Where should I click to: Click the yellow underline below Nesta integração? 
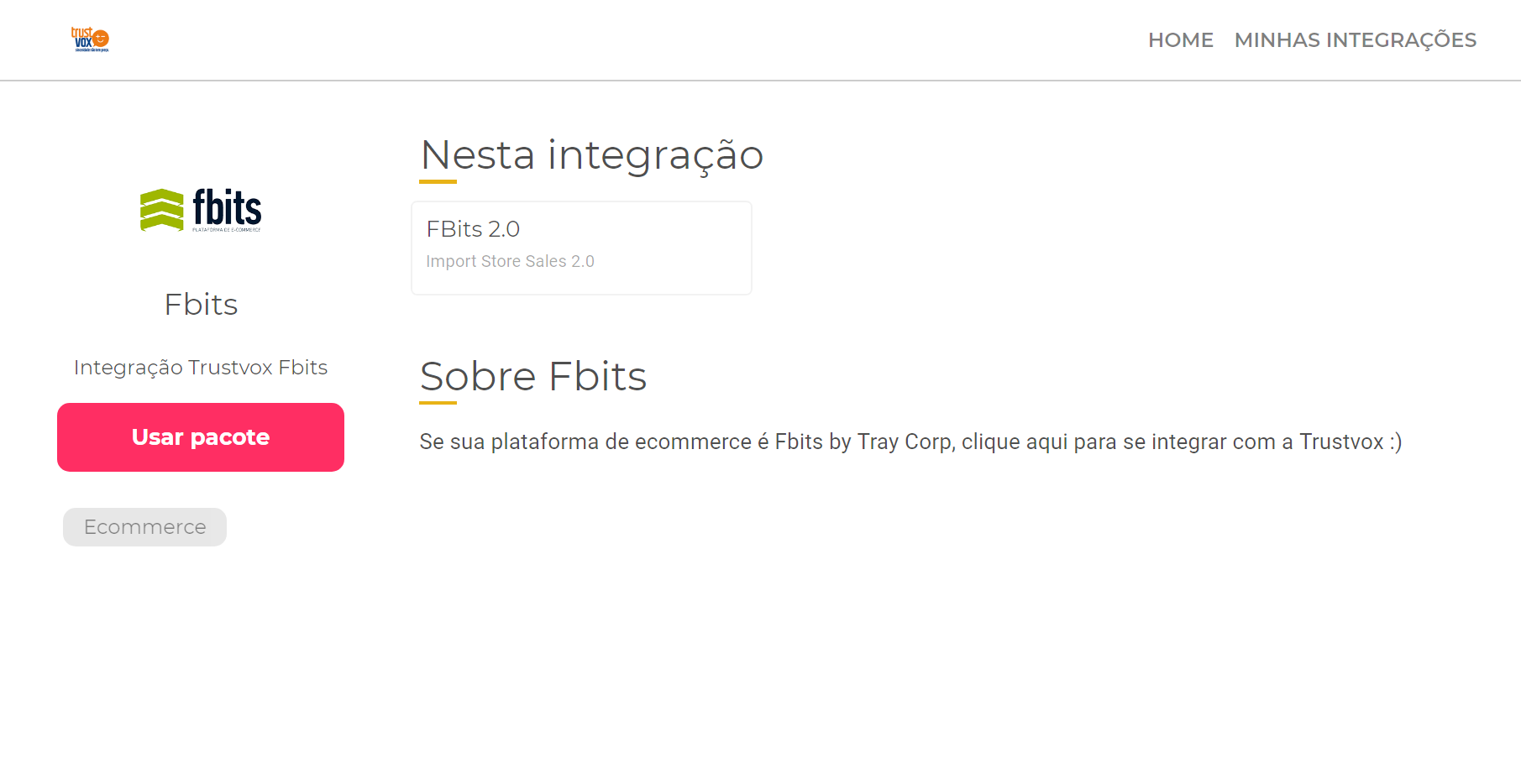[x=438, y=181]
